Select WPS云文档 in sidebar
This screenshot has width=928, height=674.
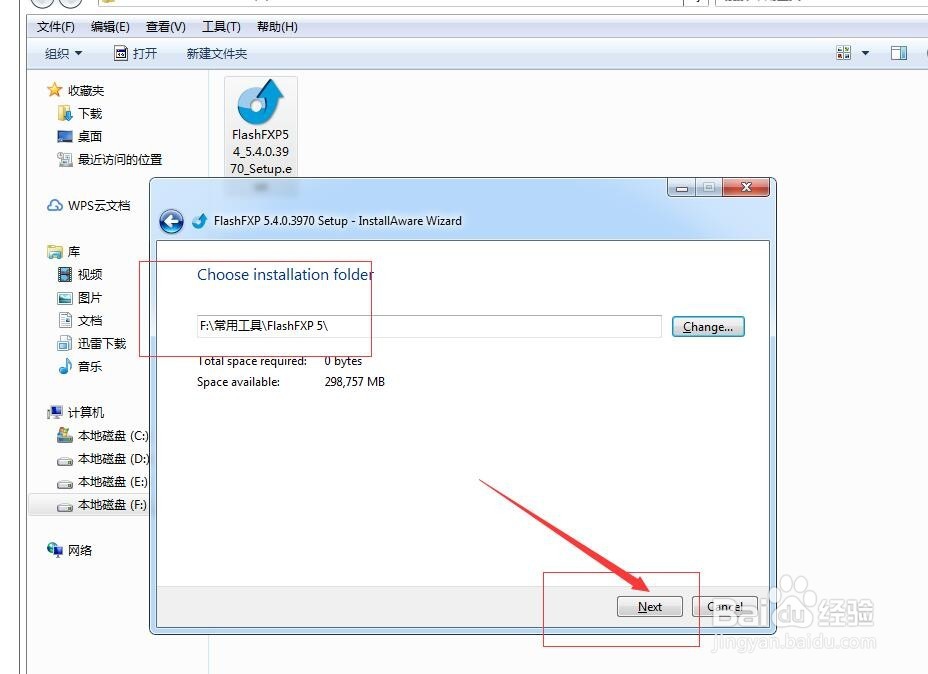[99, 205]
